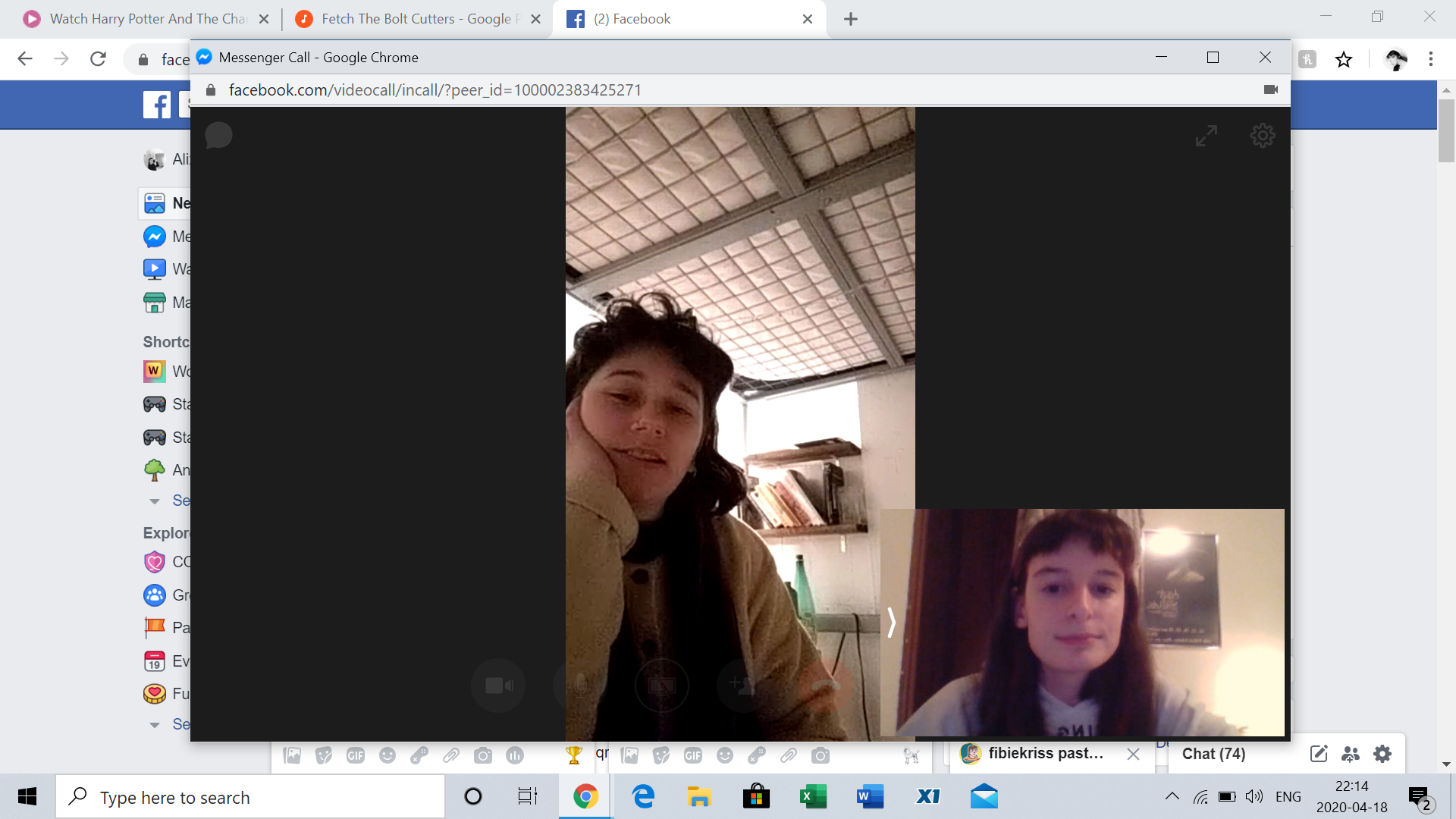Toggle screen sharing button
Viewport: 1456px width, 819px height.
point(661,686)
